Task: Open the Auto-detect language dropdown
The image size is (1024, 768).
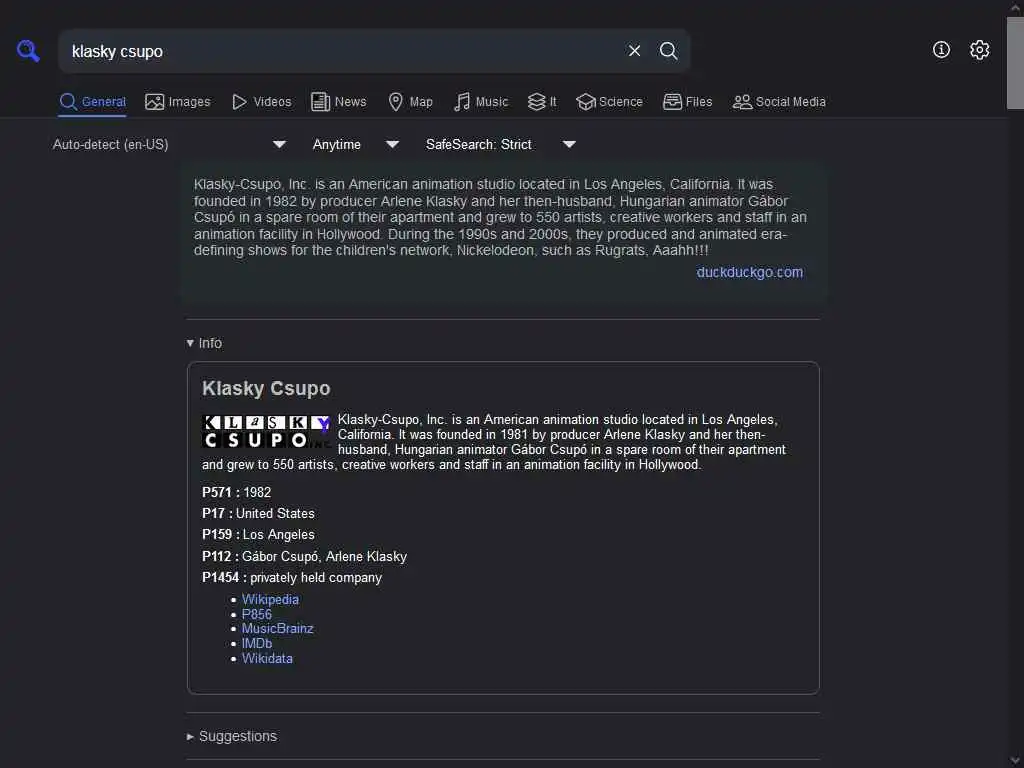Action: [169, 144]
